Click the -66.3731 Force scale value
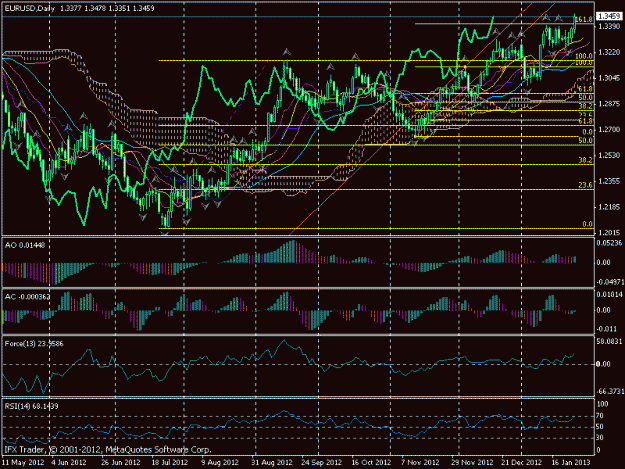 click(610, 392)
